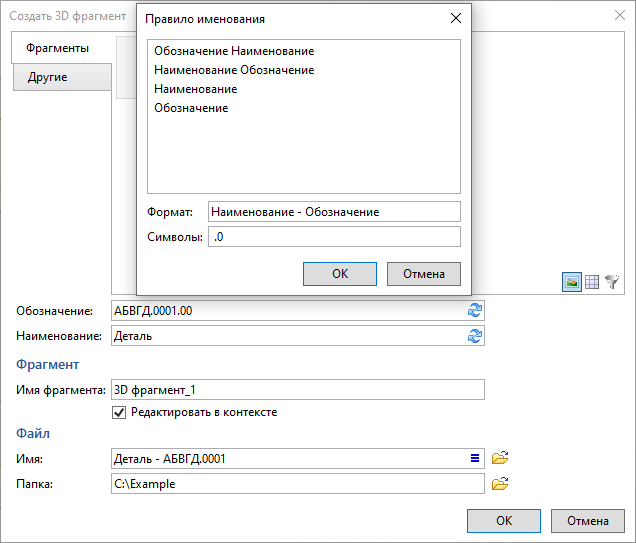The width and height of the screenshot is (636, 543).
Task: Click refresh icon in Обозначение field
Action: 474,311
